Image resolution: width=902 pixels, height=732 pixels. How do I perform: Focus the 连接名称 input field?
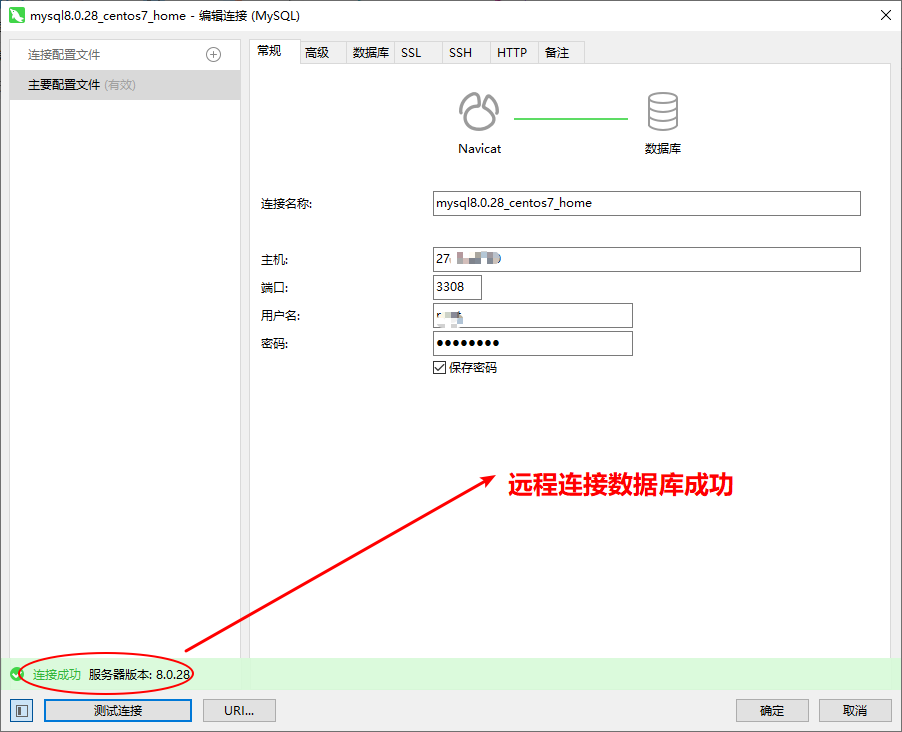(647, 204)
